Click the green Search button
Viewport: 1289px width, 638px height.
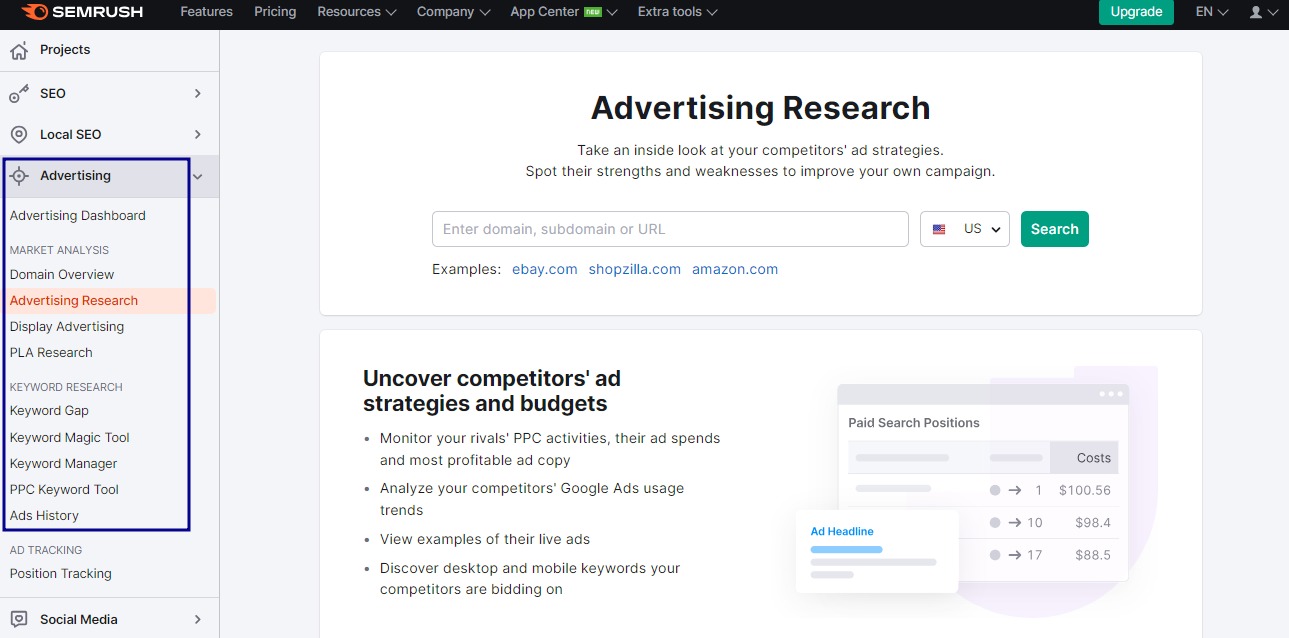tap(1055, 229)
